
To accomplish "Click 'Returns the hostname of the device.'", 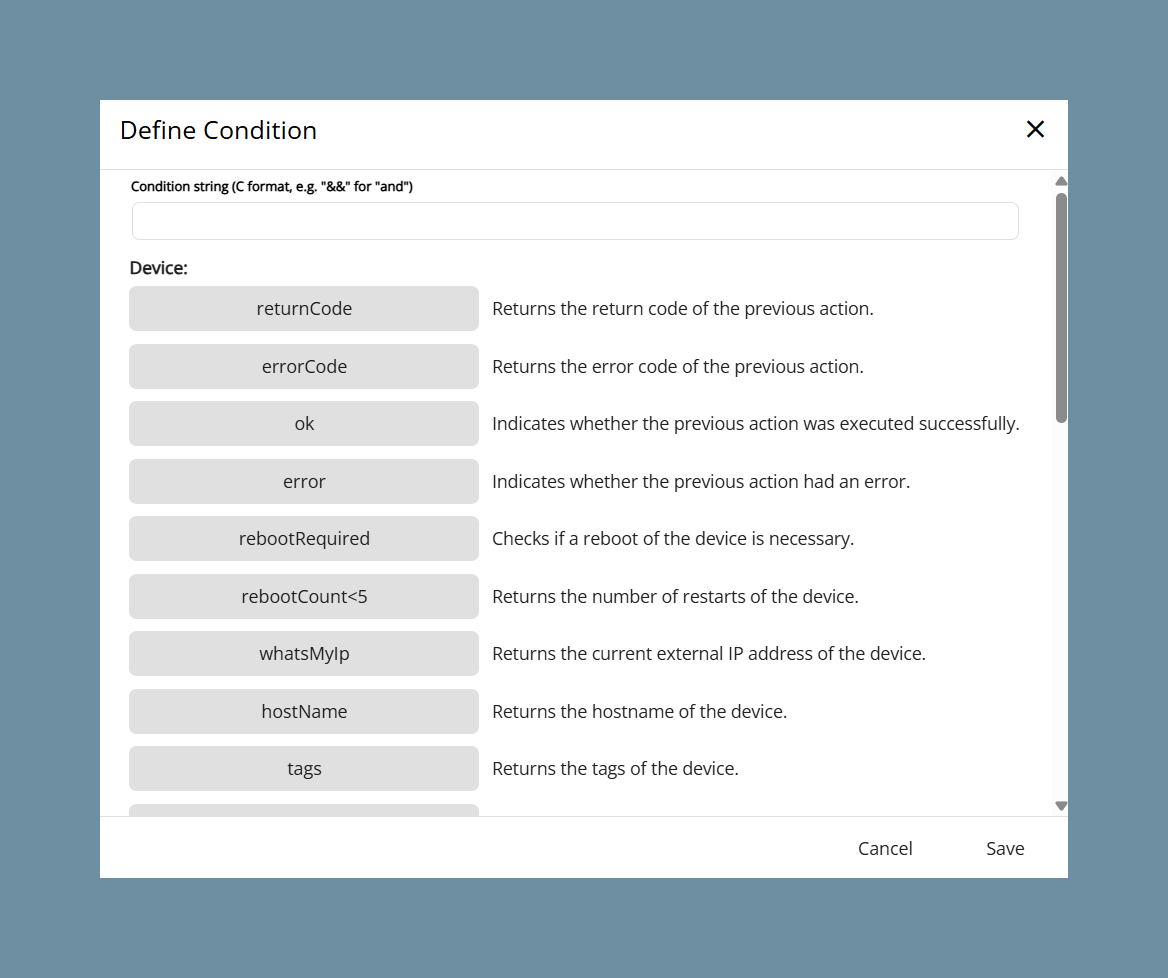I will click(x=639, y=711).
